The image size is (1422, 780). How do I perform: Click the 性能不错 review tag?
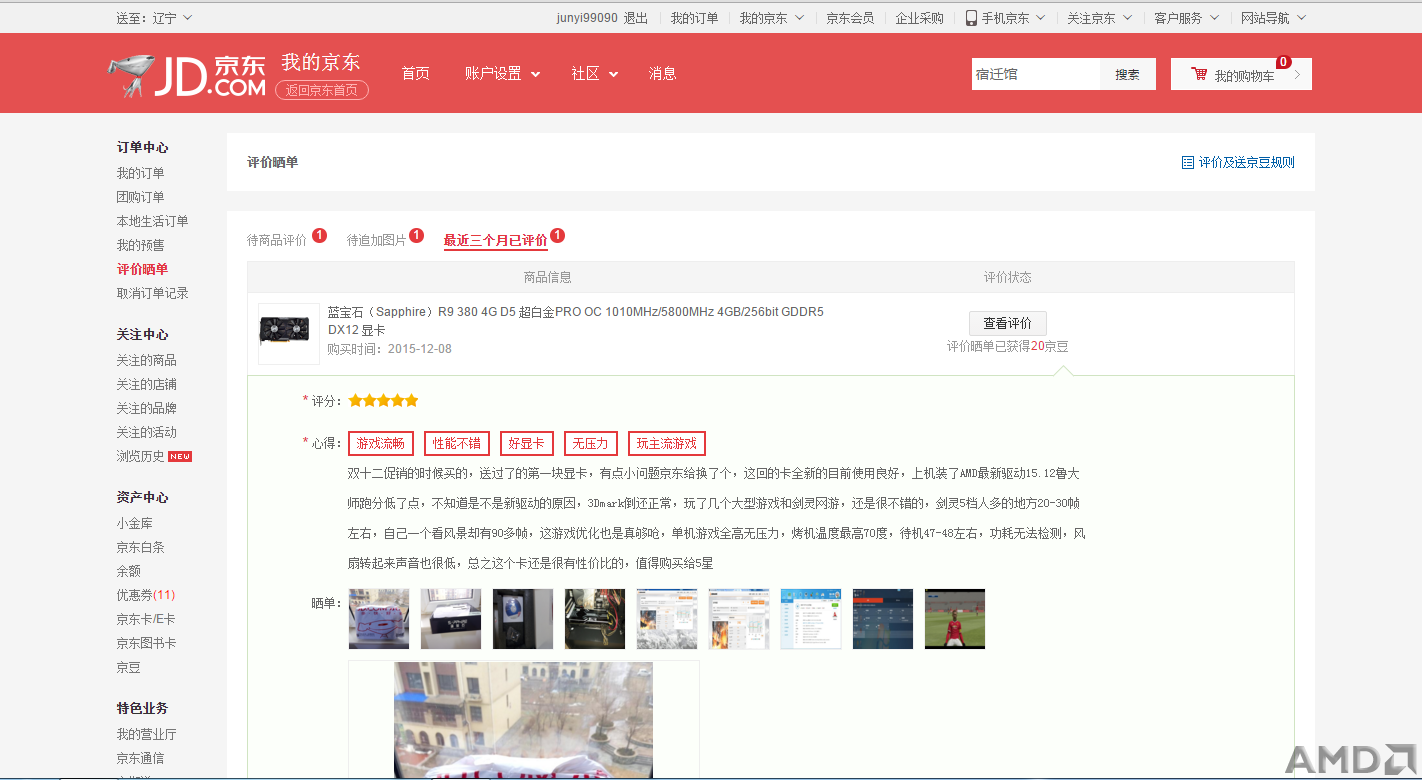tap(457, 443)
